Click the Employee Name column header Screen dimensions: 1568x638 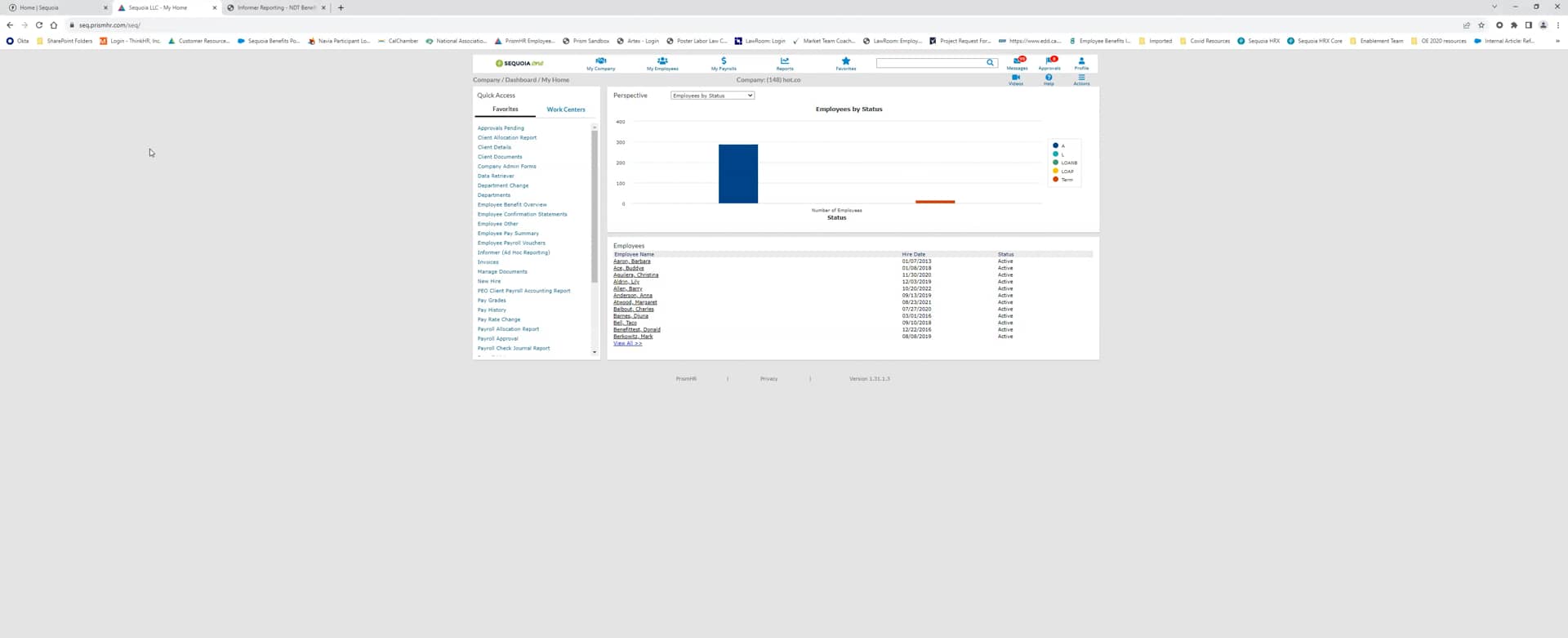point(634,255)
